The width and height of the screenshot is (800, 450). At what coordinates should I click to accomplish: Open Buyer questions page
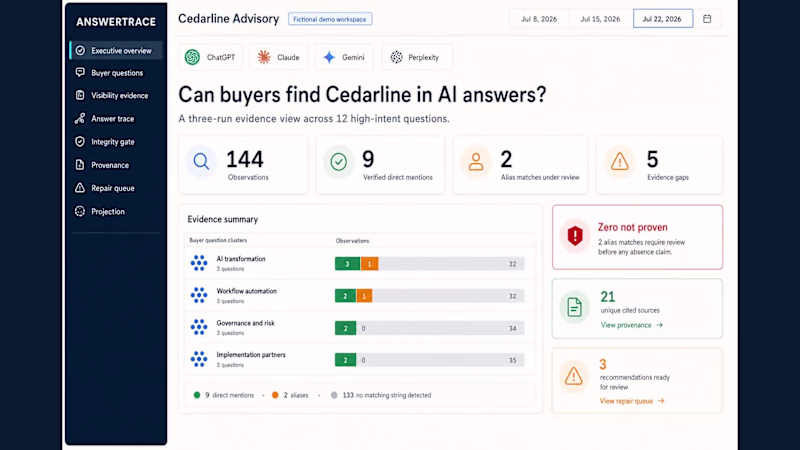pos(116,73)
